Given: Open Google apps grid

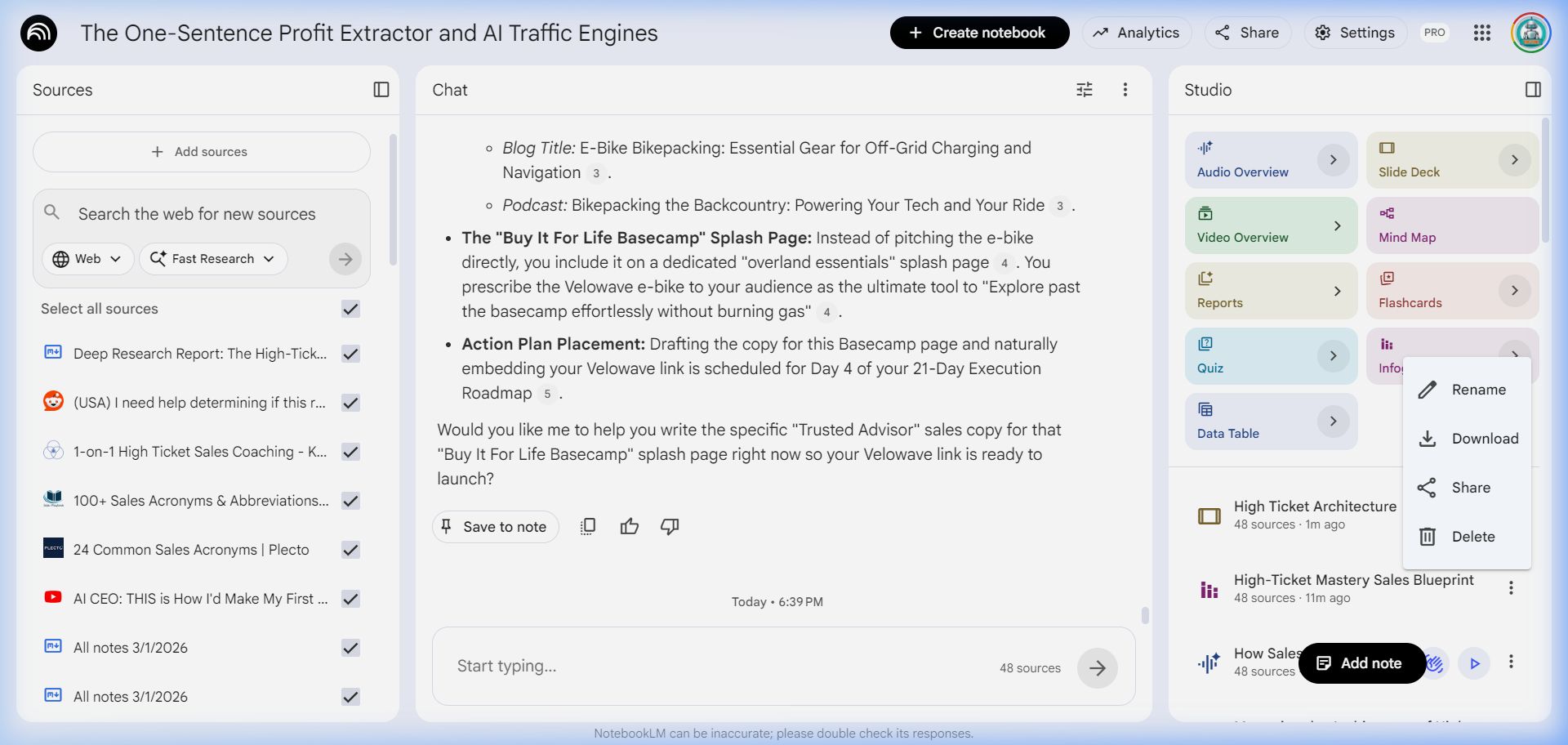Looking at the screenshot, I should point(1481,33).
